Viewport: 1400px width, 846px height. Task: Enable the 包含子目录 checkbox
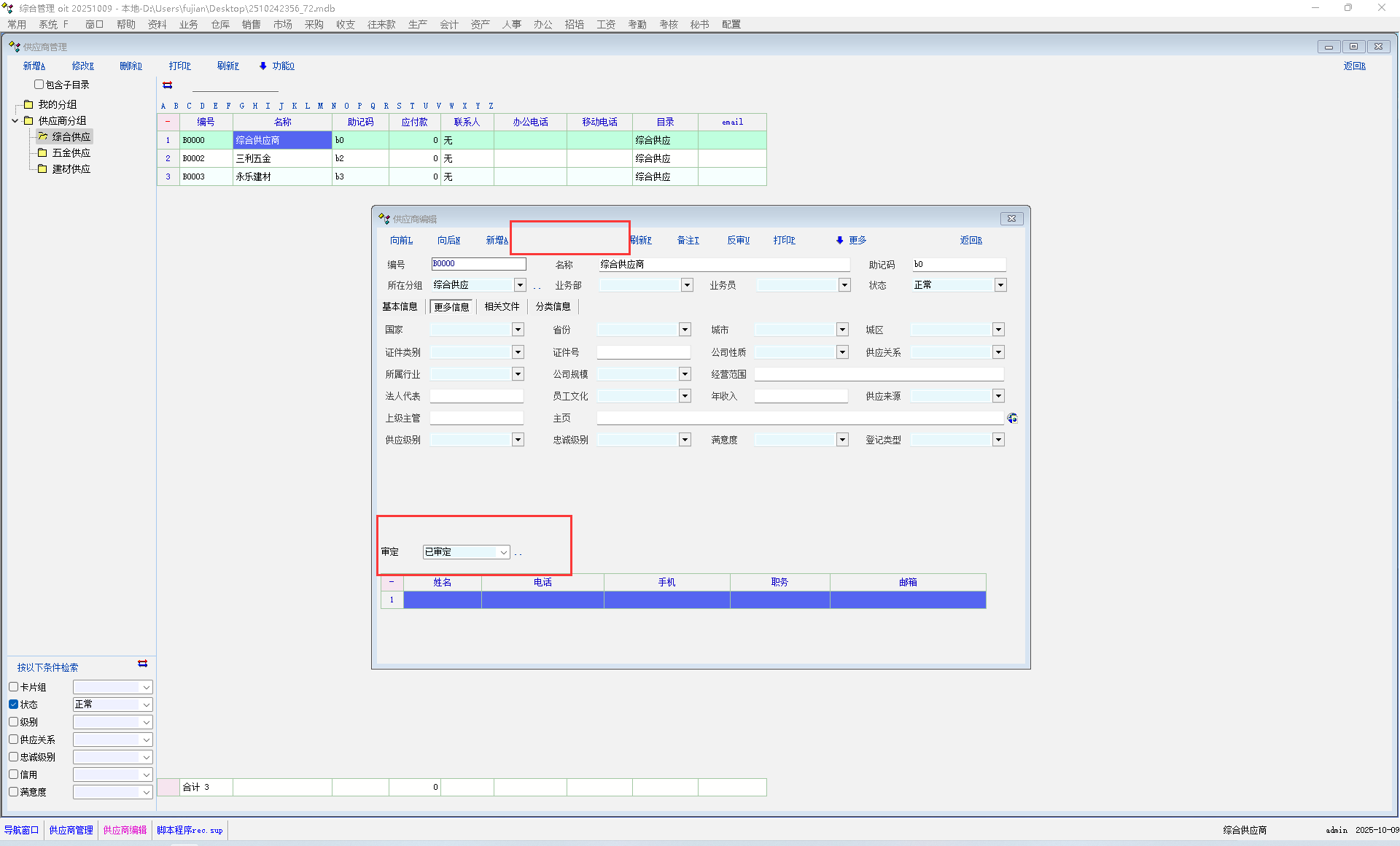click(39, 85)
